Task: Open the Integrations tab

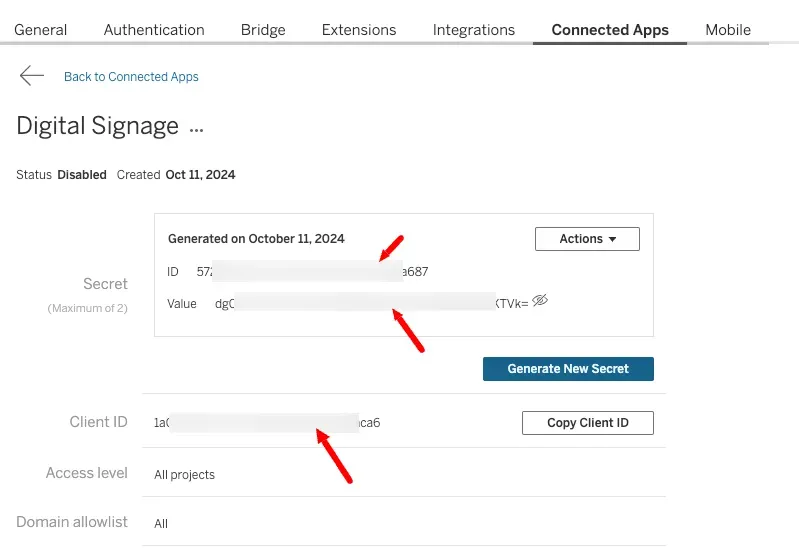Action: click(x=474, y=29)
